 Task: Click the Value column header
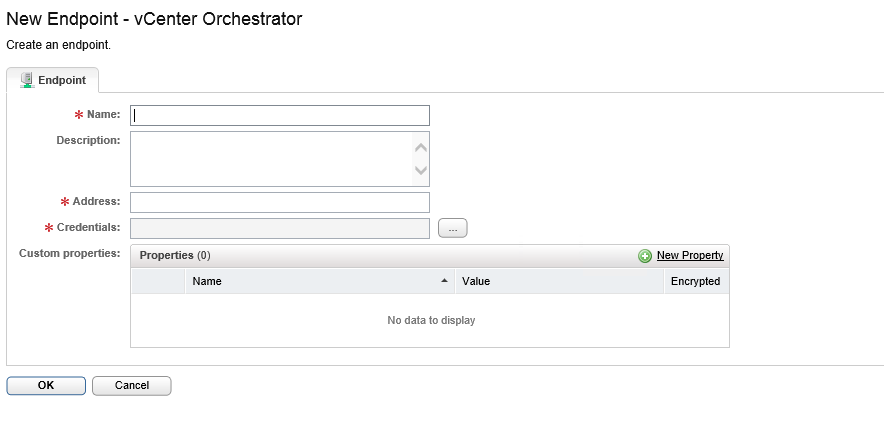pos(559,281)
